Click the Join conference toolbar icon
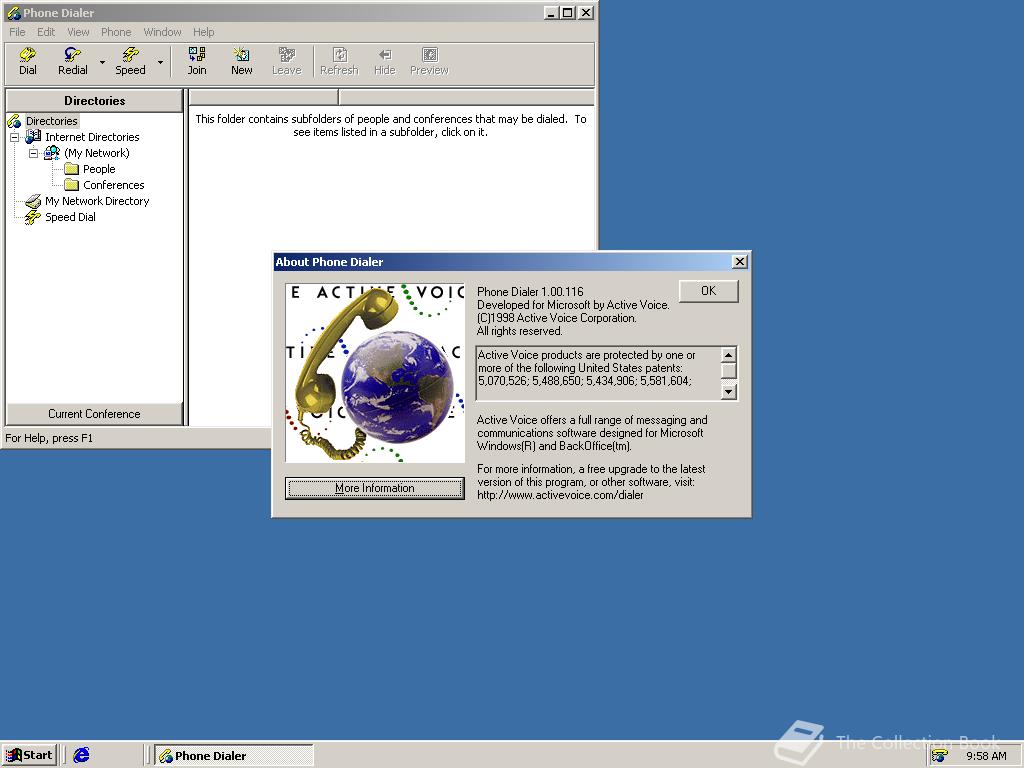The height and width of the screenshot is (768, 1024). 197,61
